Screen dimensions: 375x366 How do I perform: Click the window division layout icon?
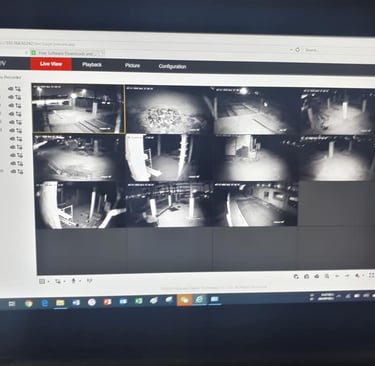[42, 281]
